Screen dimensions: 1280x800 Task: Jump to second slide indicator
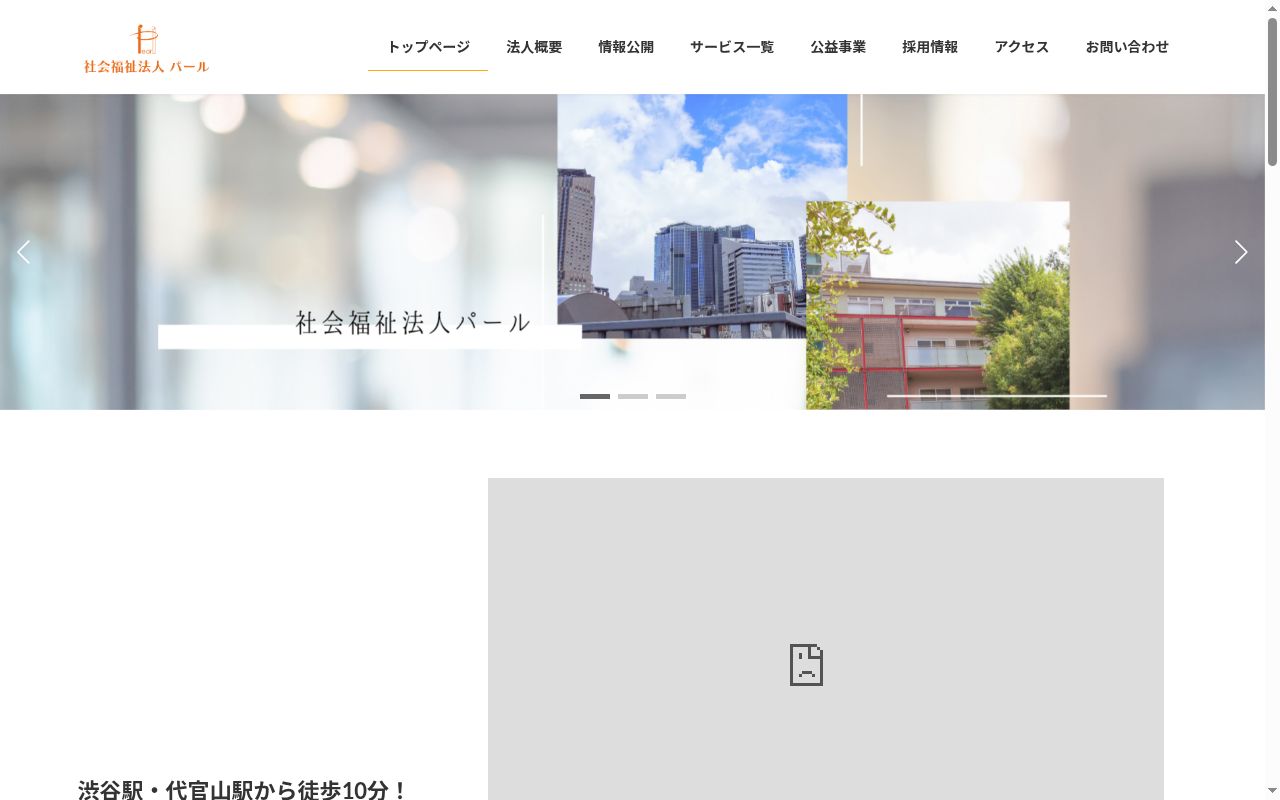tap(633, 397)
